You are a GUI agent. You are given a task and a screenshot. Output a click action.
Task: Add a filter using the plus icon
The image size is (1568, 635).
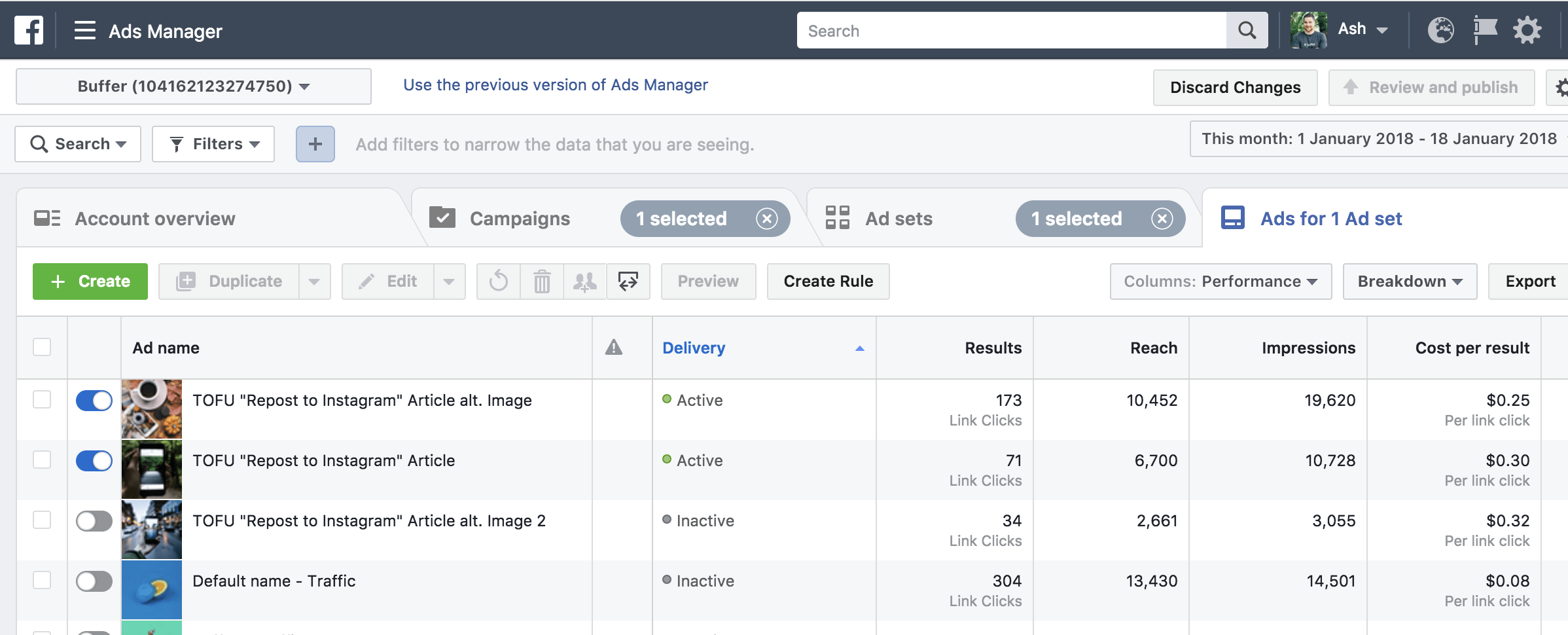coord(315,143)
